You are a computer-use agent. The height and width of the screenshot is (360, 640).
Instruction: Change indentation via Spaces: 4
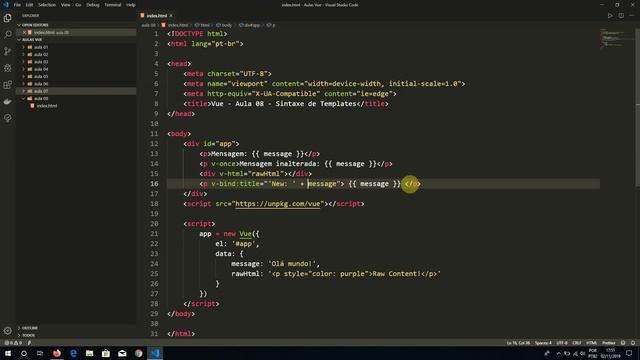(543, 343)
